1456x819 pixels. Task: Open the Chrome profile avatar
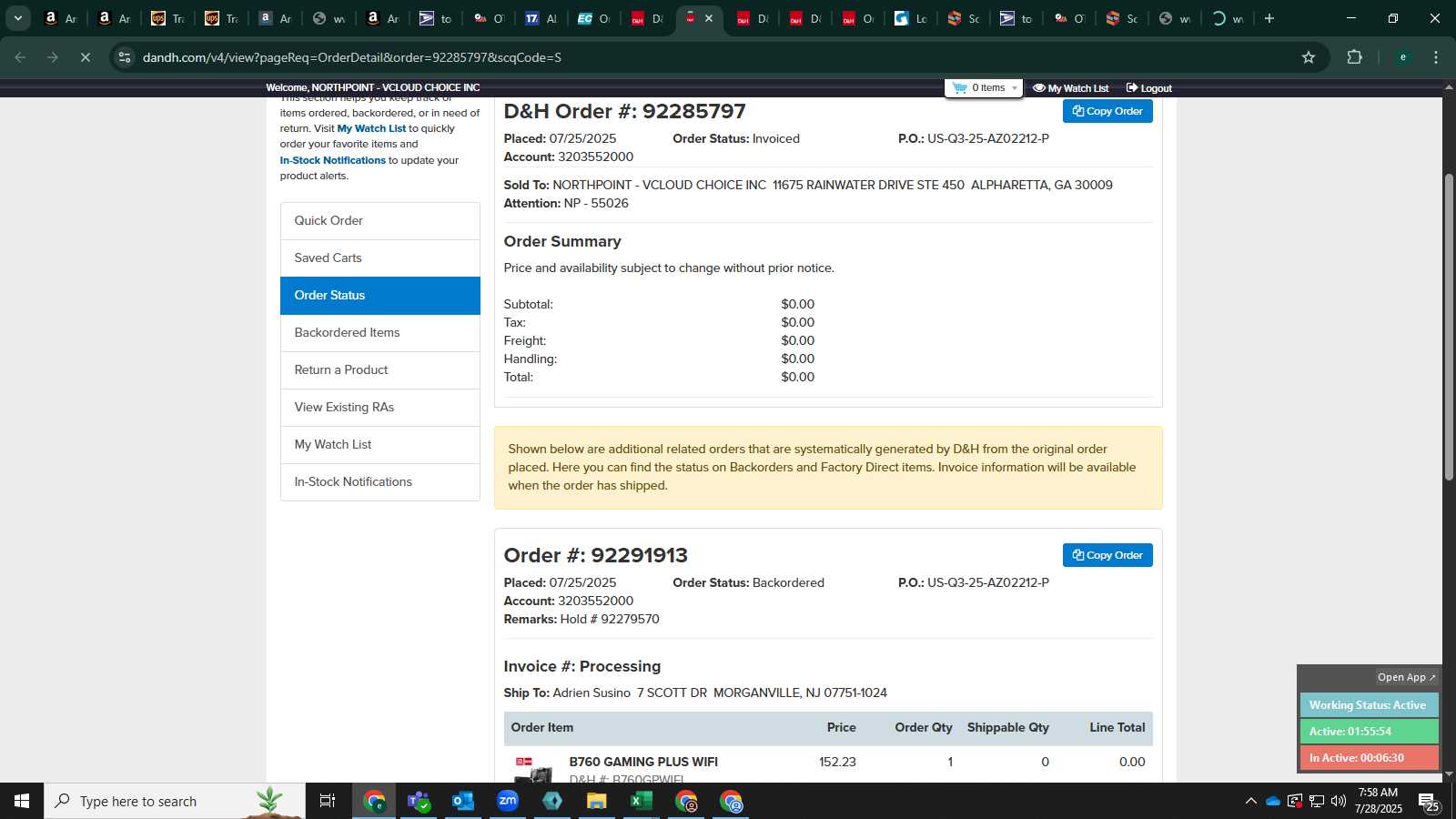click(x=1402, y=57)
